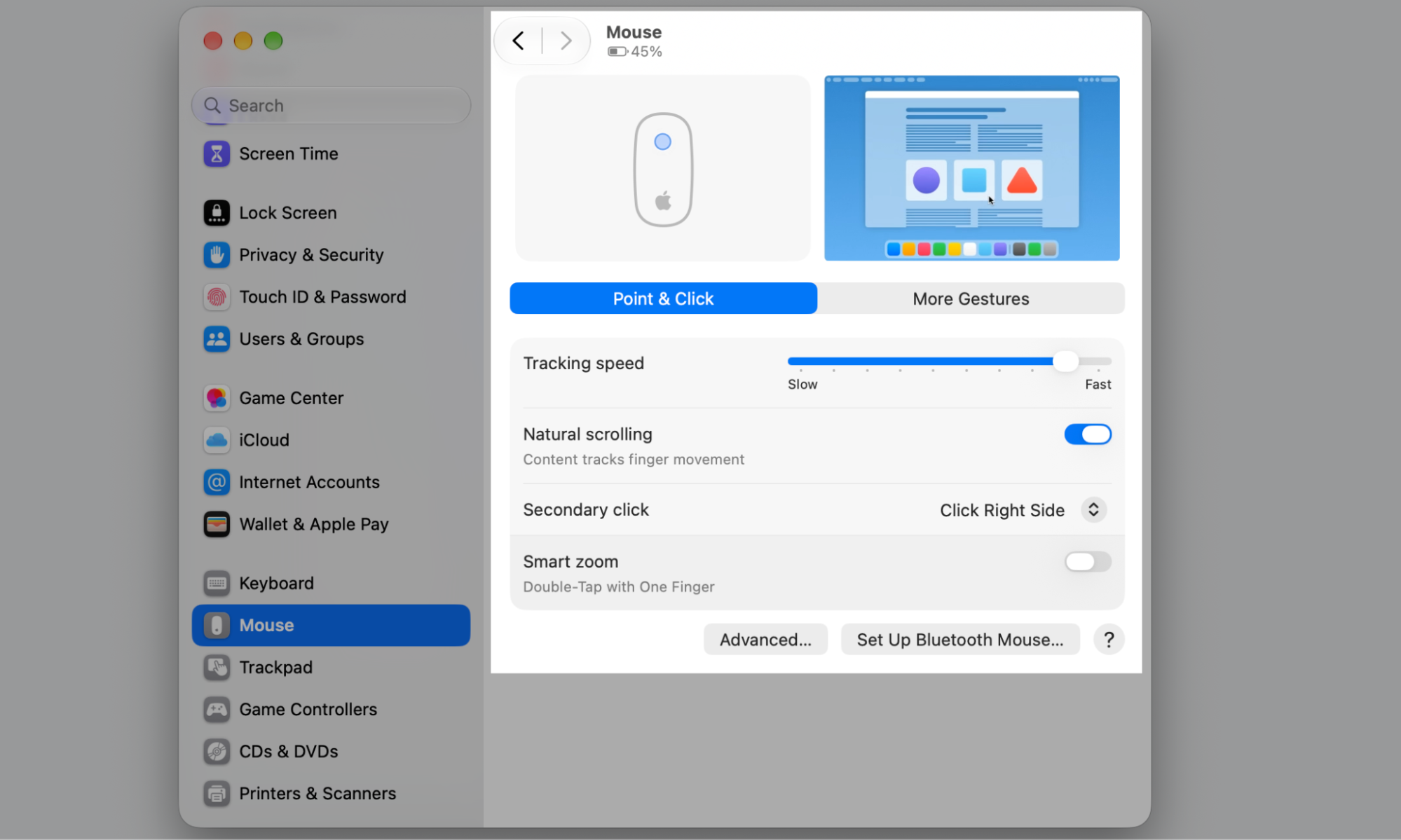
Task: Click the Keyboard icon in sidebar
Action: [x=217, y=583]
